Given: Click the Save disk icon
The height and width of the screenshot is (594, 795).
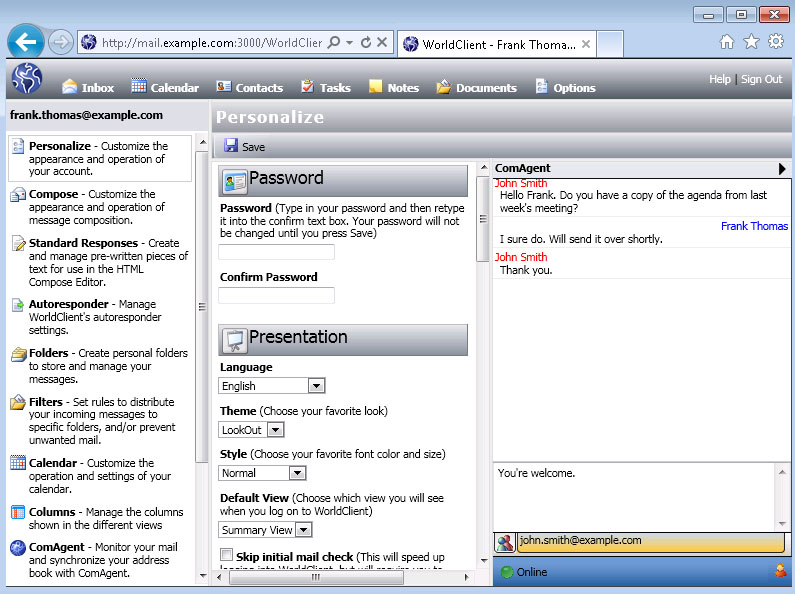Looking at the screenshot, I should (x=231, y=146).
